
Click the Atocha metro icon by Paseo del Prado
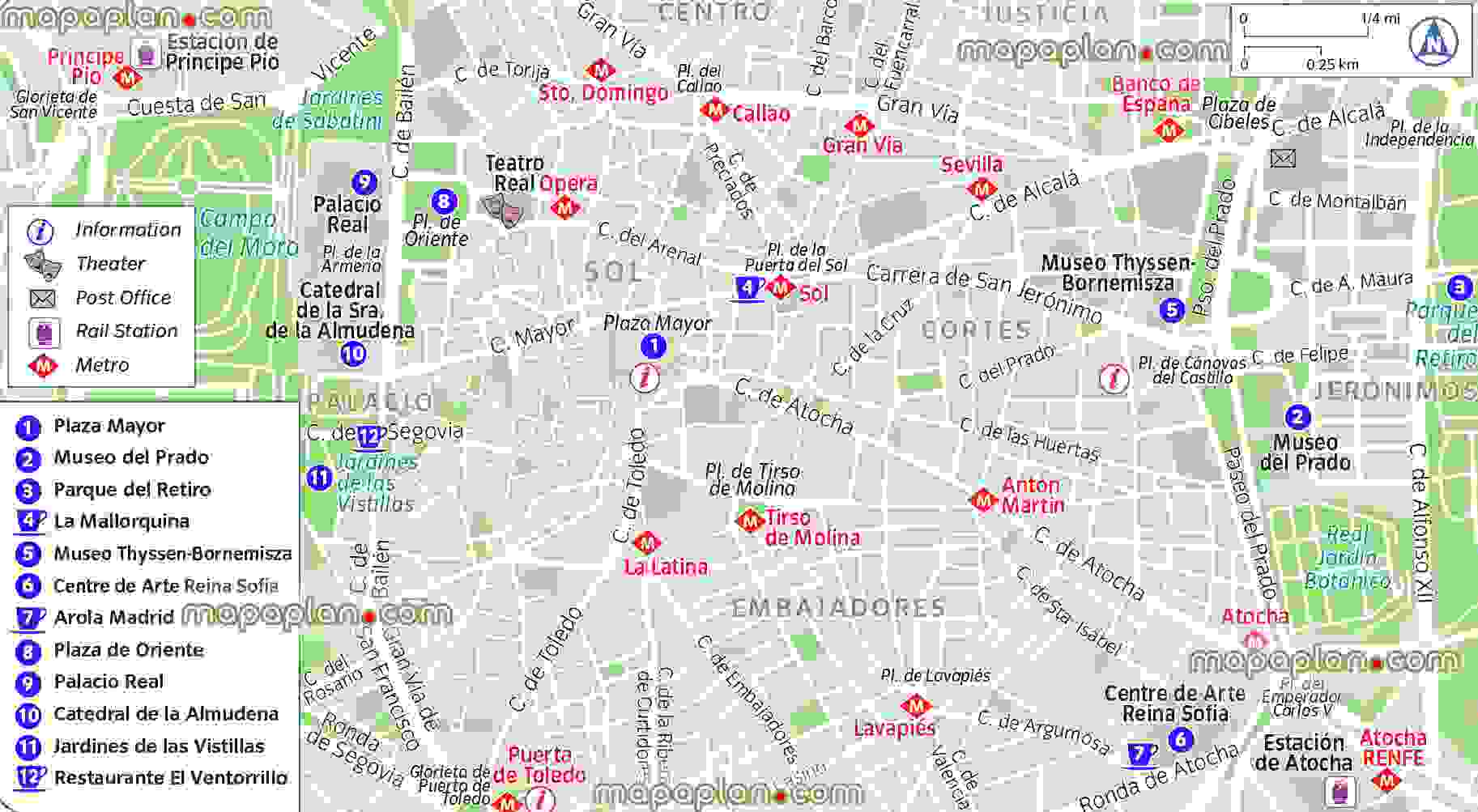1255,640
